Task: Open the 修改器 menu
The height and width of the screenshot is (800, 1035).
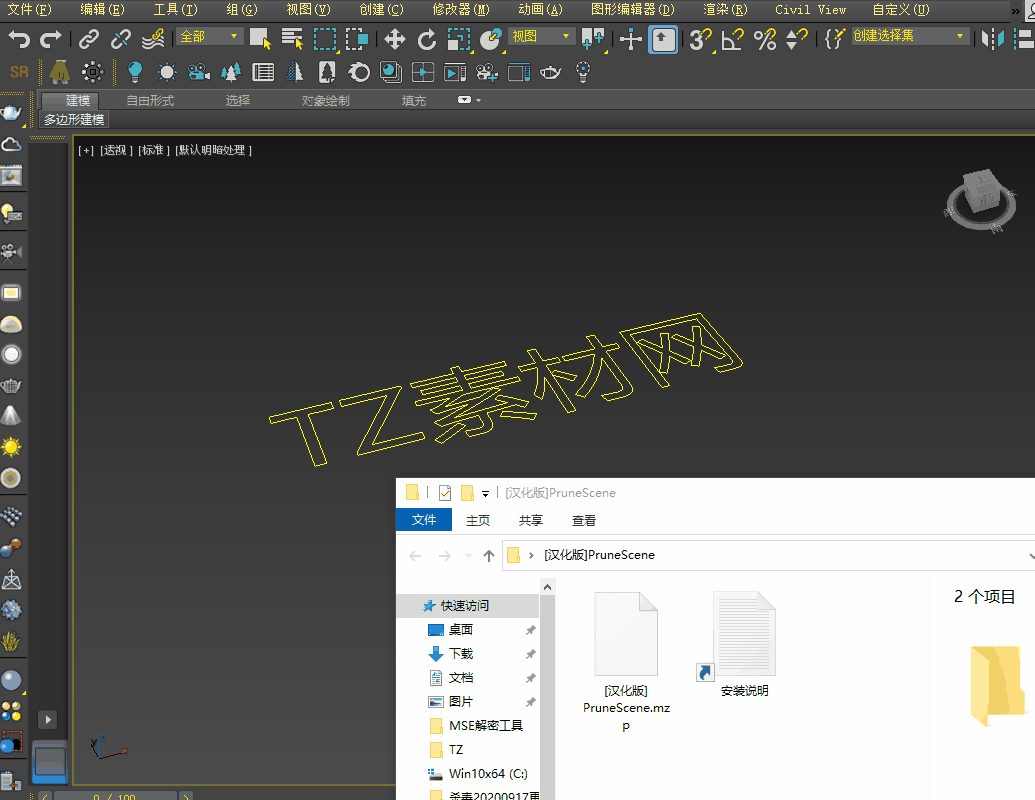Action: pos(461,10)
